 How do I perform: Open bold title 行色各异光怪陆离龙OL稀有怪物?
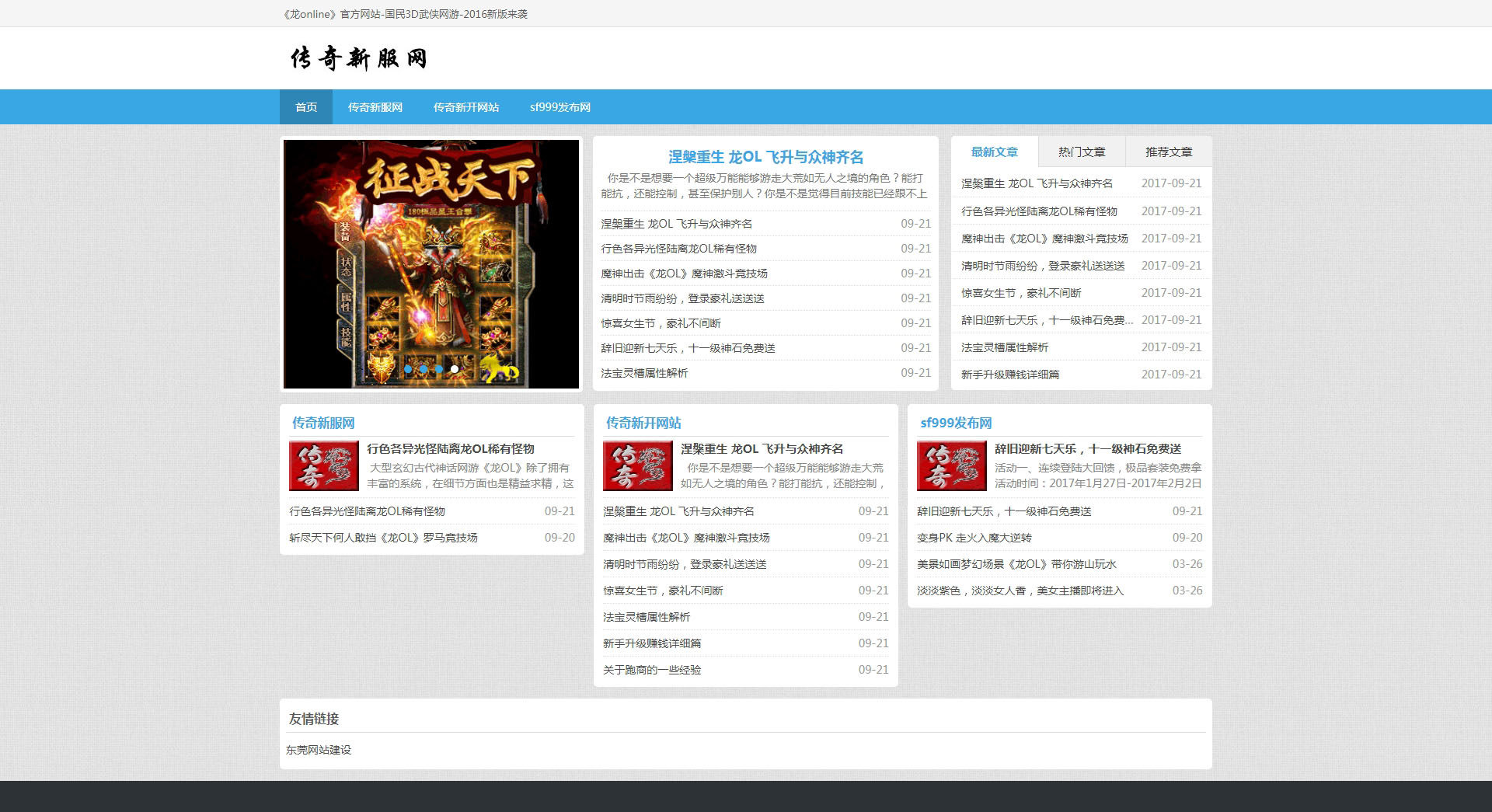pyautogui.click(x=451, y=449)
